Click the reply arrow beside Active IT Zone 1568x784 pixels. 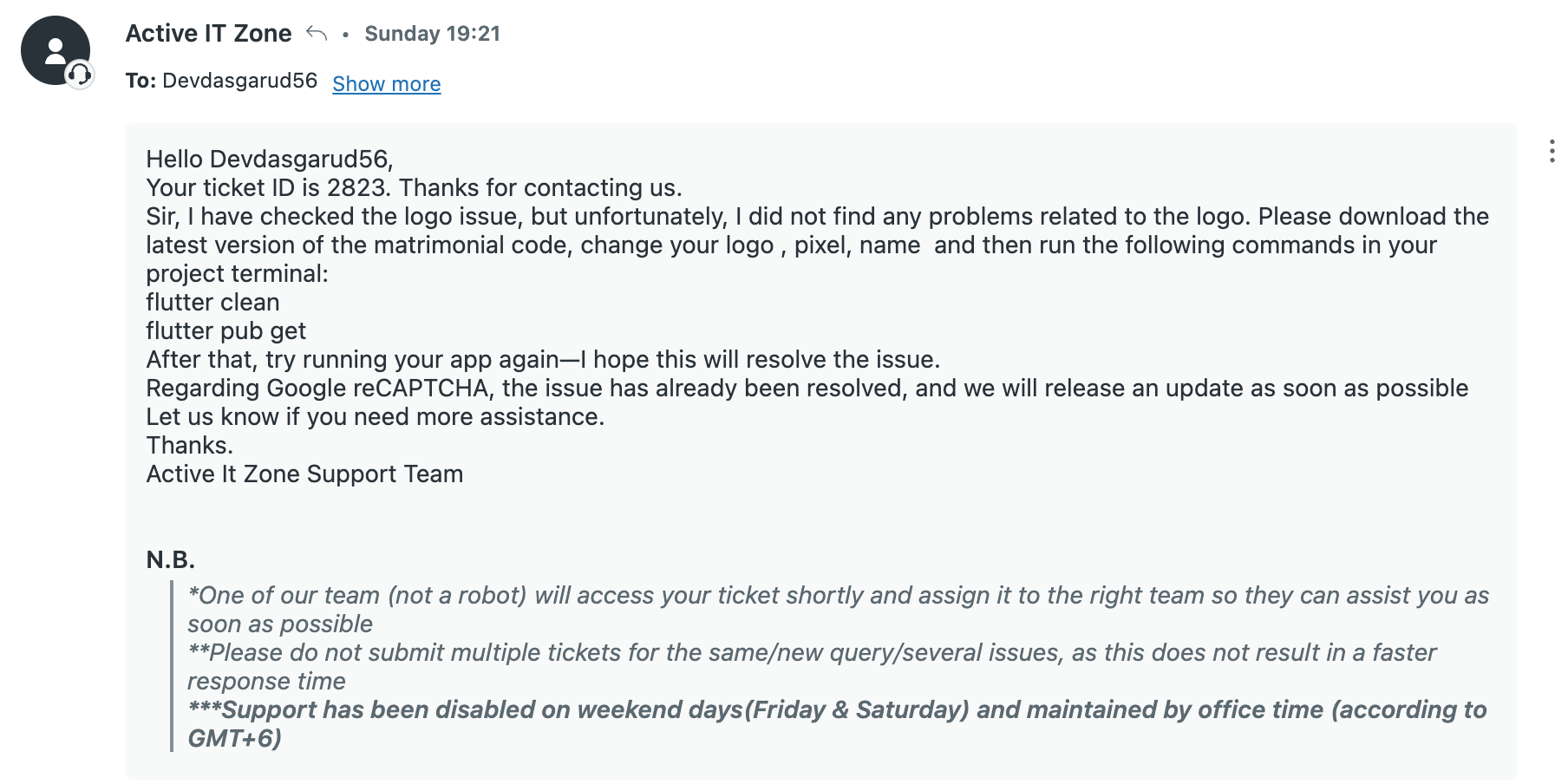tap(317, 34)
